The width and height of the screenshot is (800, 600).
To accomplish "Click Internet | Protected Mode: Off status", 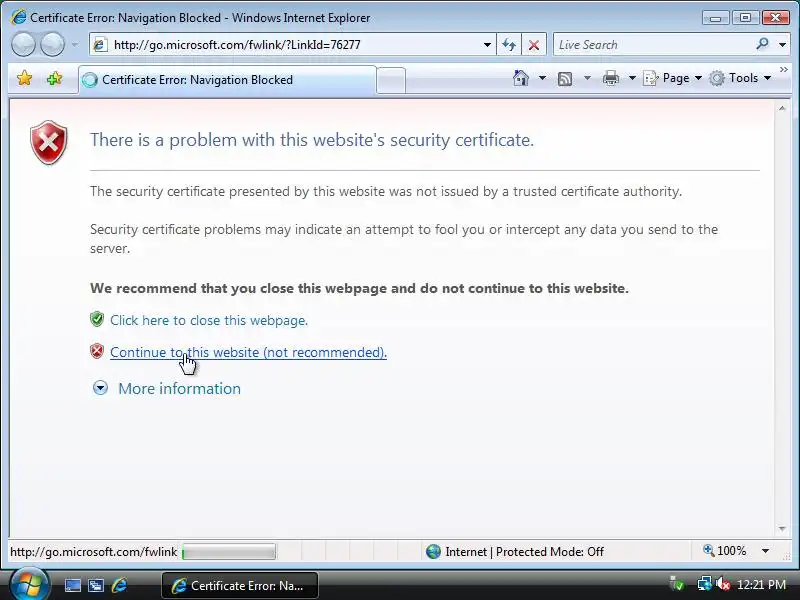I will (524, 552).
